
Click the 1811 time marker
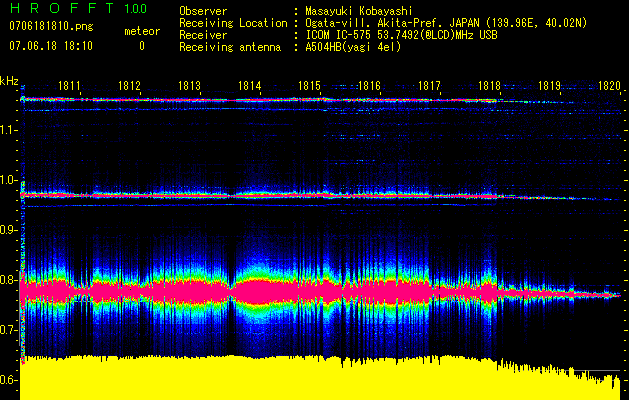(70, 87)
